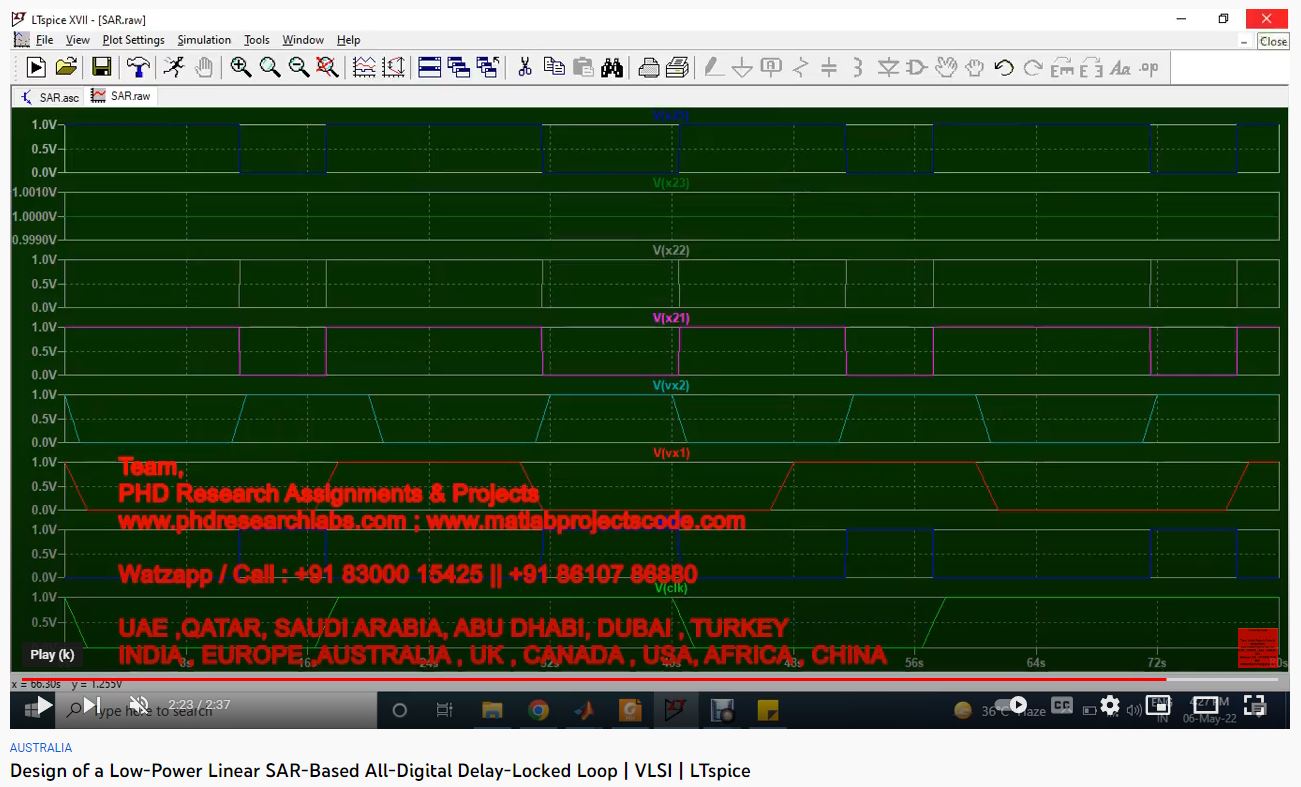
Task: Click the Run simulation toolbar icon
Action: [x=36, y=67]
